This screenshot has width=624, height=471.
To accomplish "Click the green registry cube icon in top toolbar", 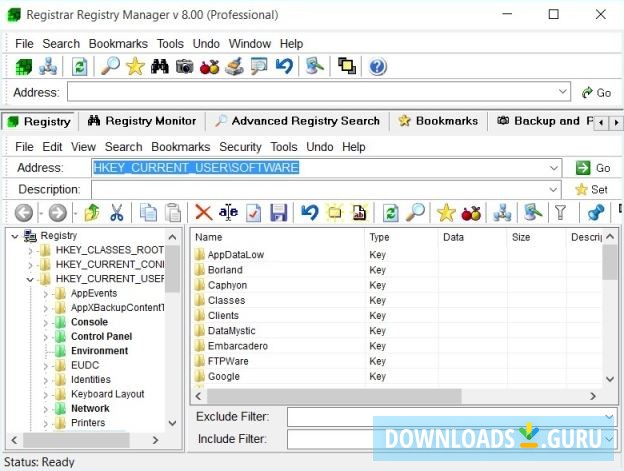I will point(23,66).
